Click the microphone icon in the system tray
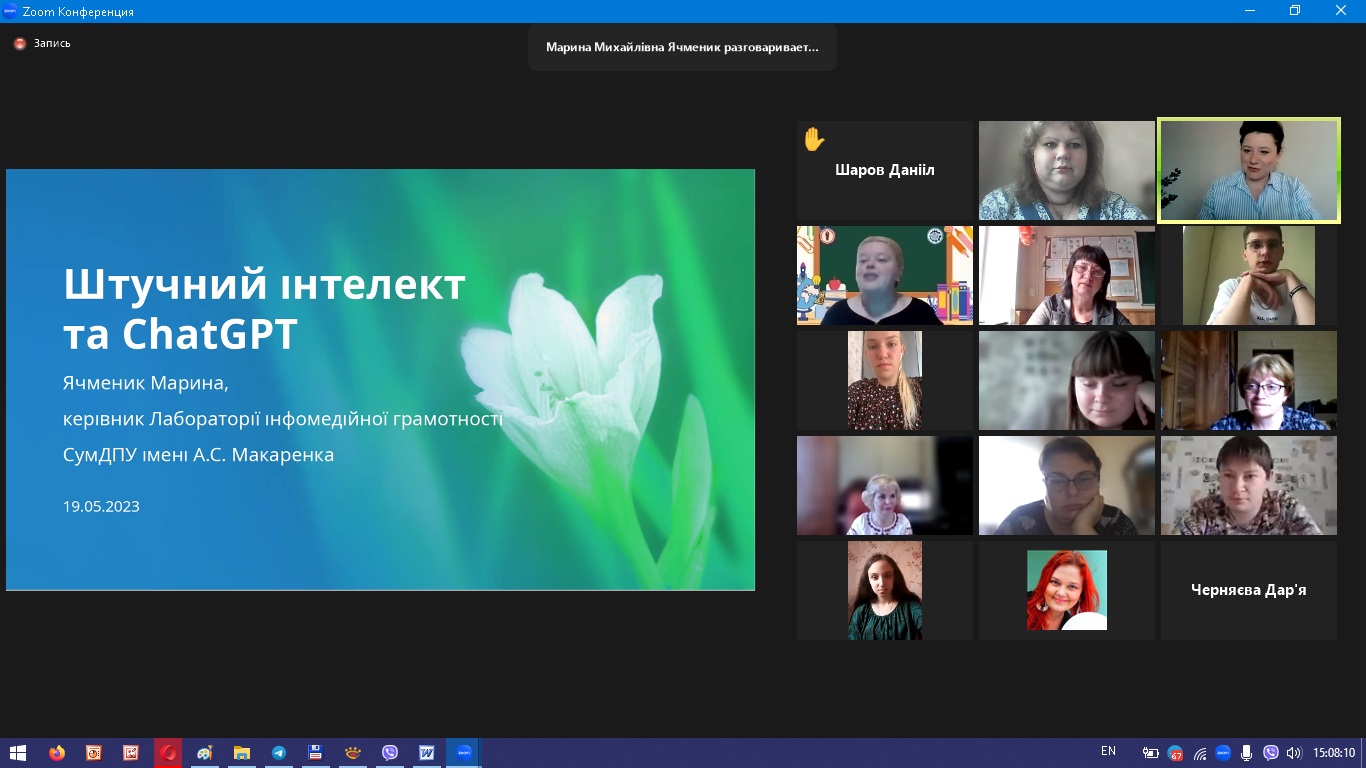 (x=1246, y=753)
